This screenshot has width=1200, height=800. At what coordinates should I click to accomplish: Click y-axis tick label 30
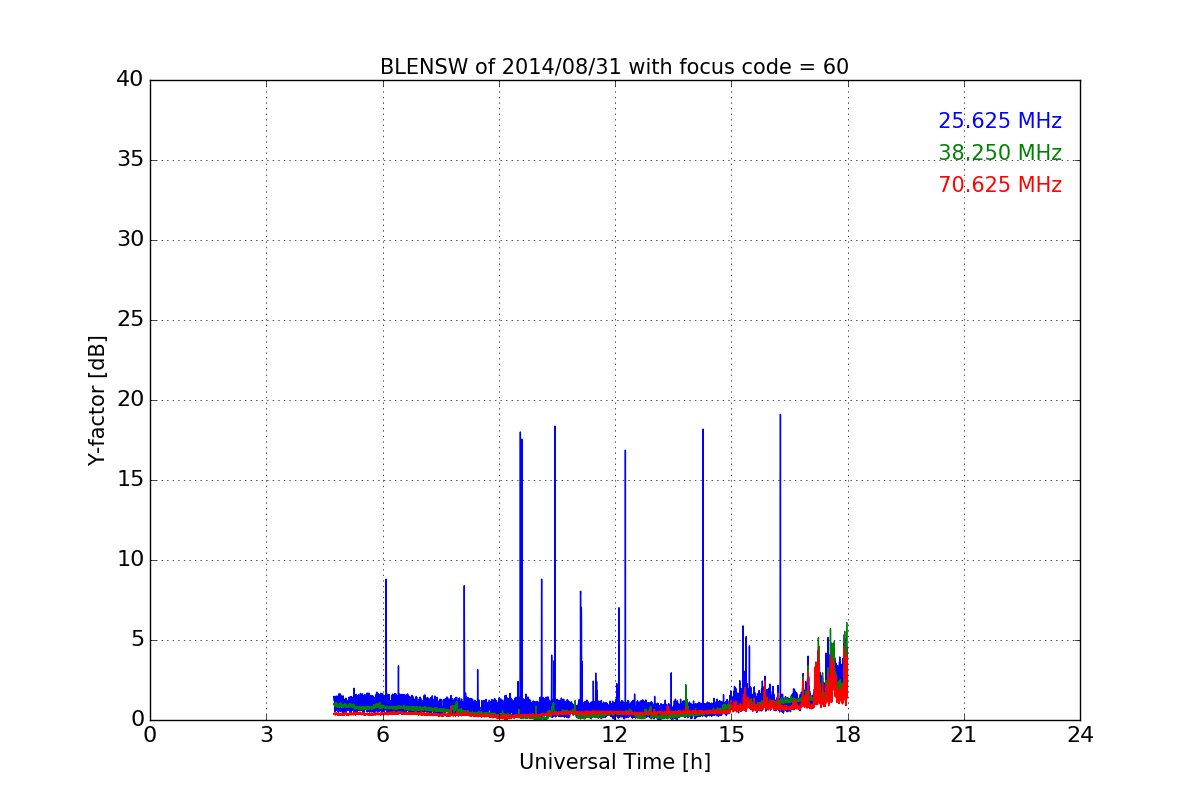pos(129,240)
